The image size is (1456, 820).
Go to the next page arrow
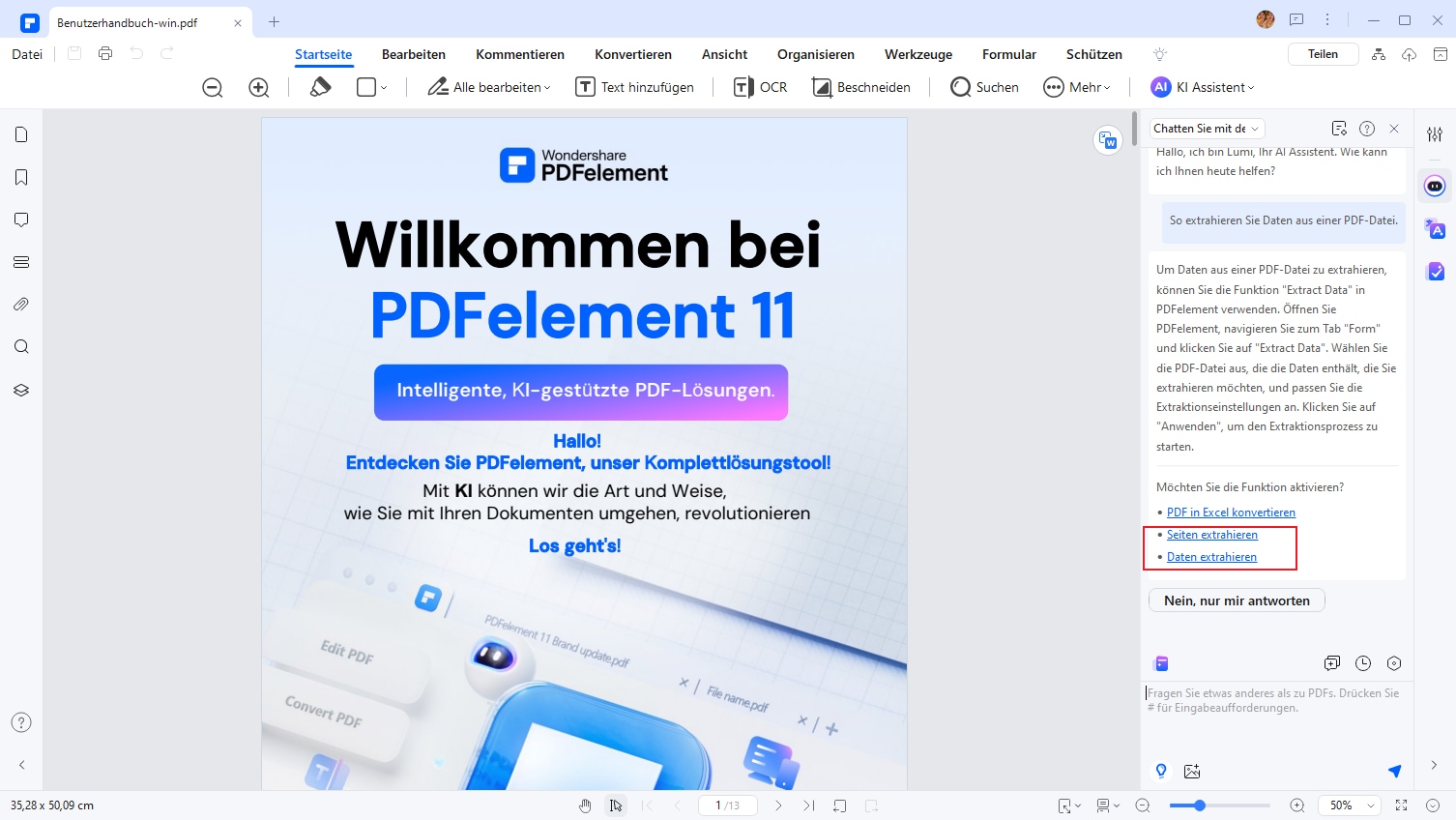(x=778, y=805)
